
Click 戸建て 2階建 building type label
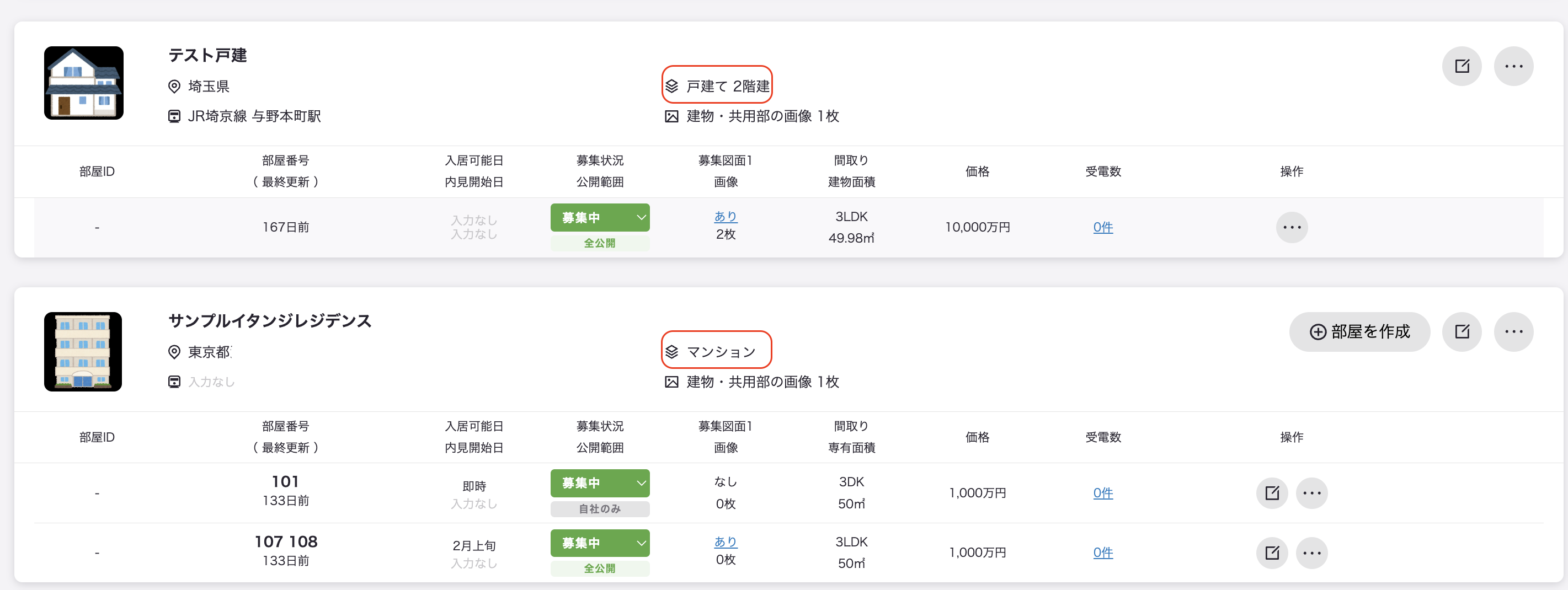pos(727,87)
